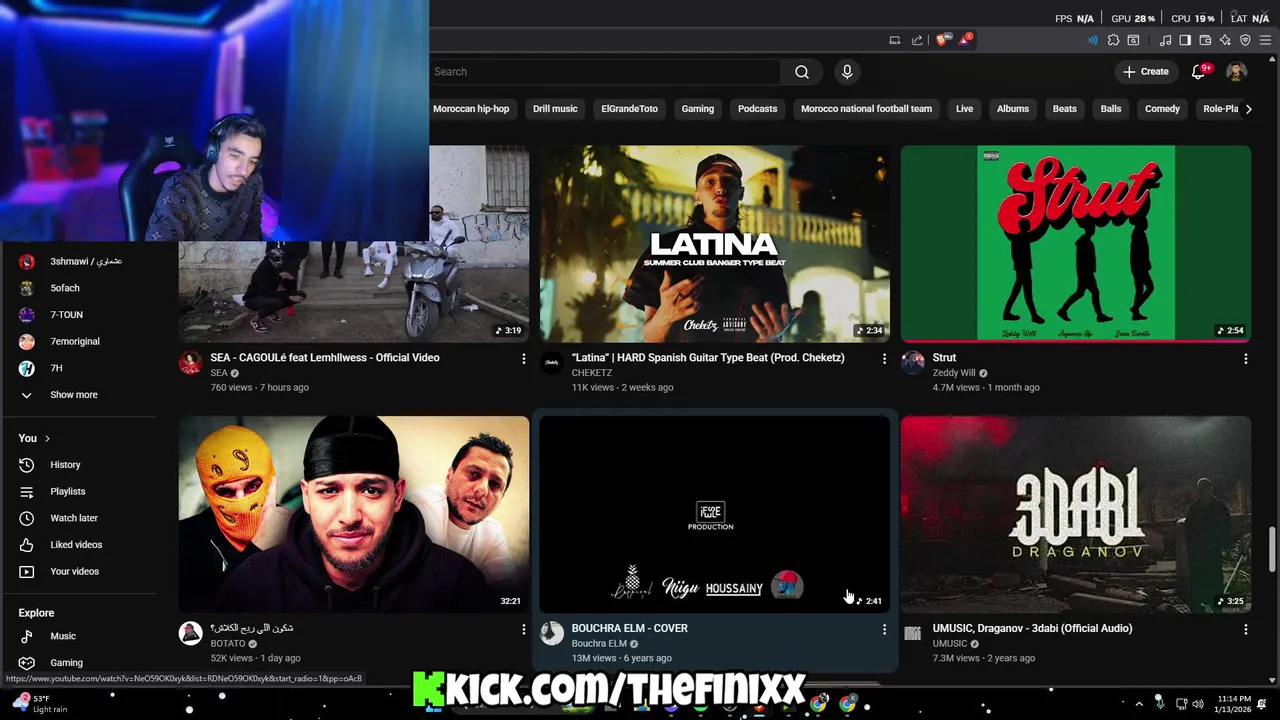Open UMUSIC, Draganov - 3dabi title link
Viewport: 1280px width, 720px height.
1032,628
